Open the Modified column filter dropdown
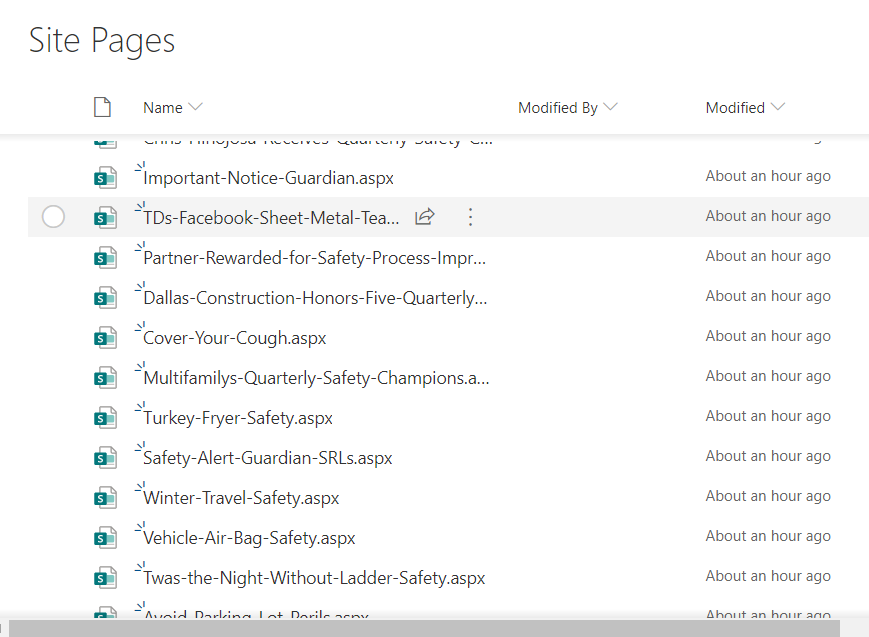 [778, 106]
